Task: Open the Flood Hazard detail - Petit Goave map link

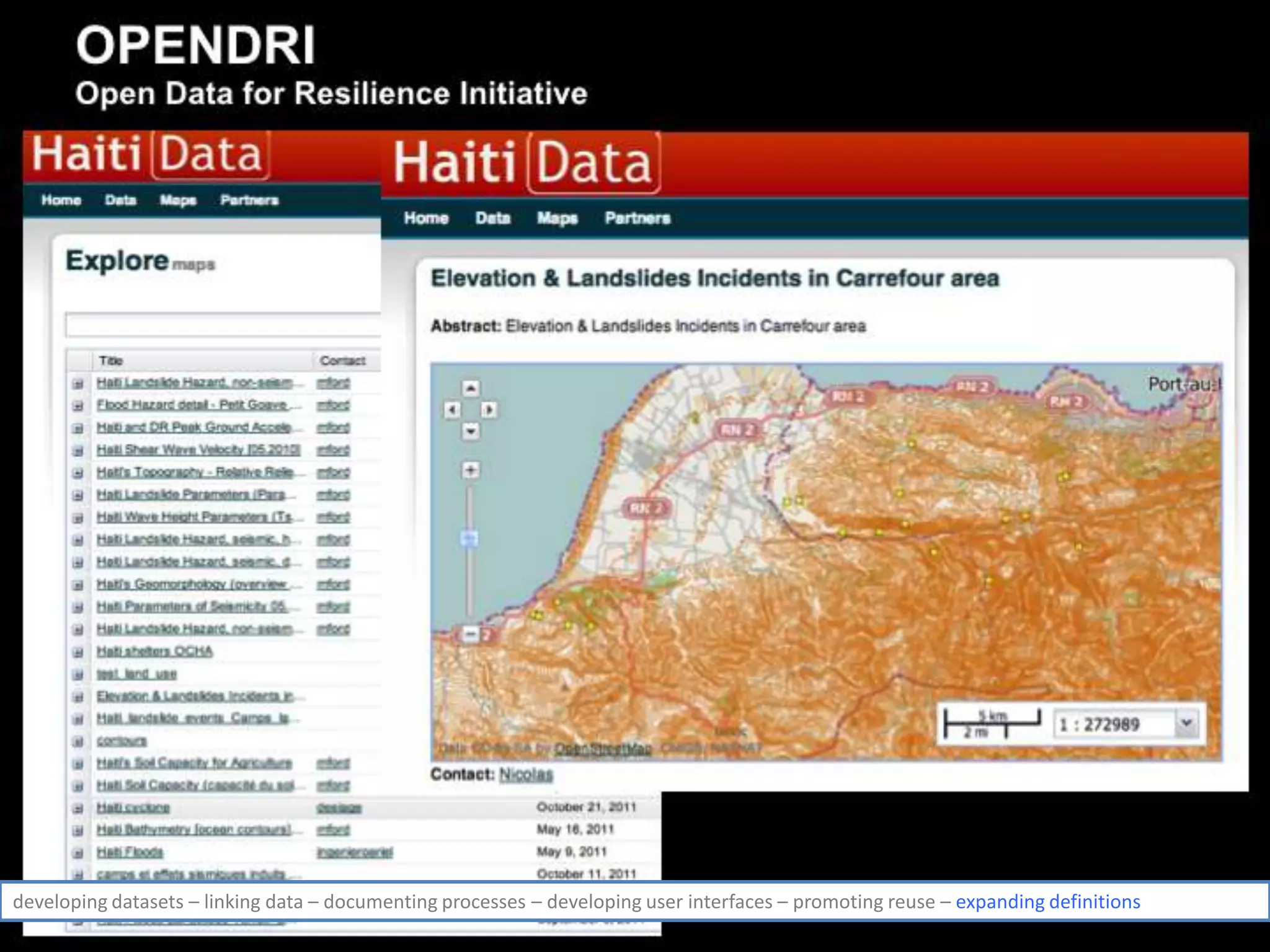Action: 199,405
